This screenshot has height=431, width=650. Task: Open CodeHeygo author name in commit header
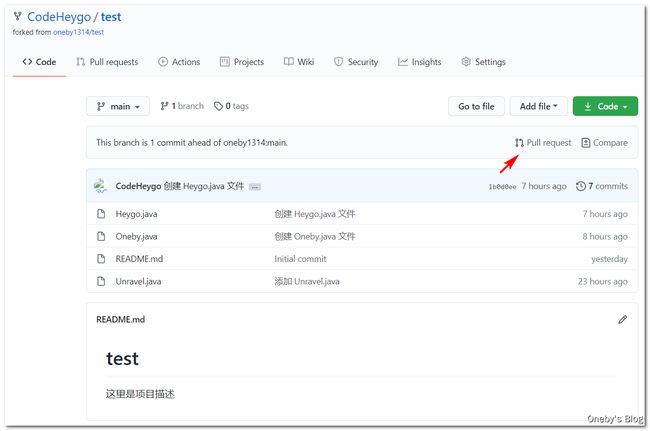(x=138, y=186)
